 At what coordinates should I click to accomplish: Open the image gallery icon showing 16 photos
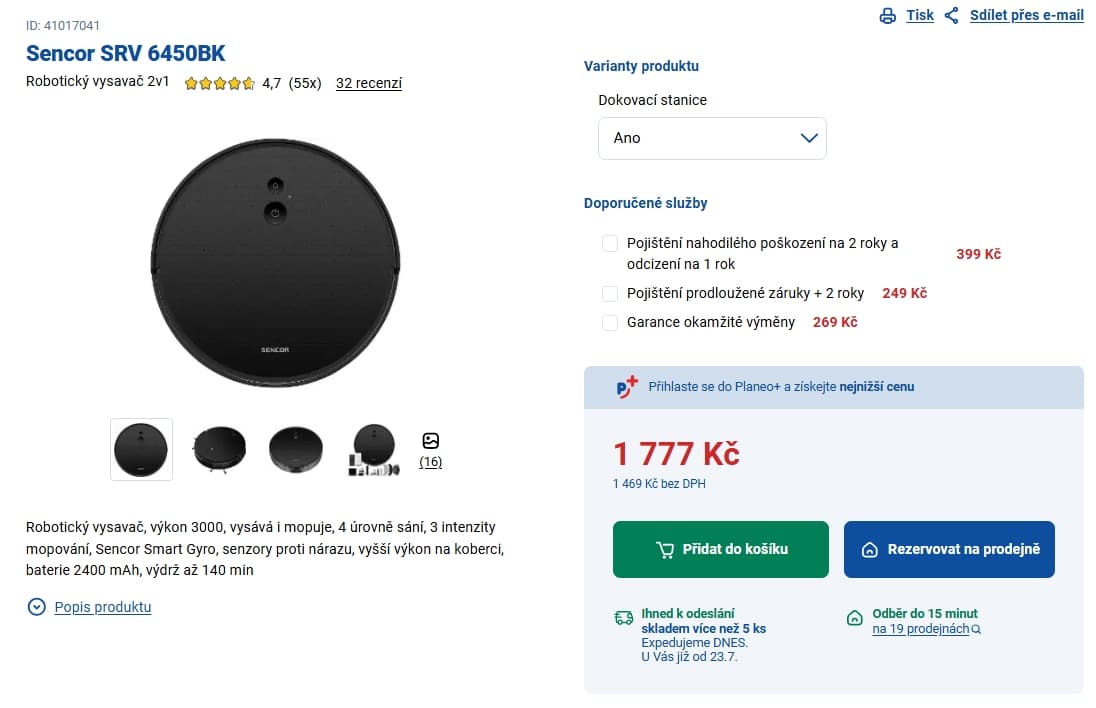(431, 440)
